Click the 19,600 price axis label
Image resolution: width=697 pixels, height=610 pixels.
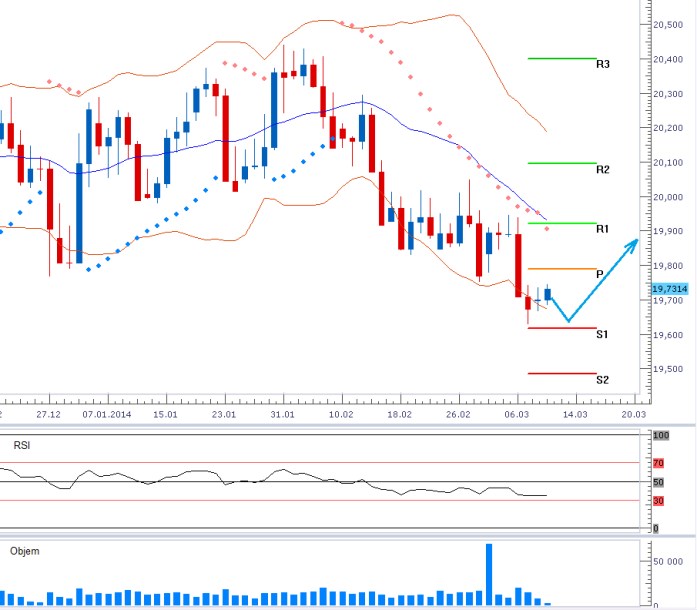pyautogui.click(x=668, y=335)
